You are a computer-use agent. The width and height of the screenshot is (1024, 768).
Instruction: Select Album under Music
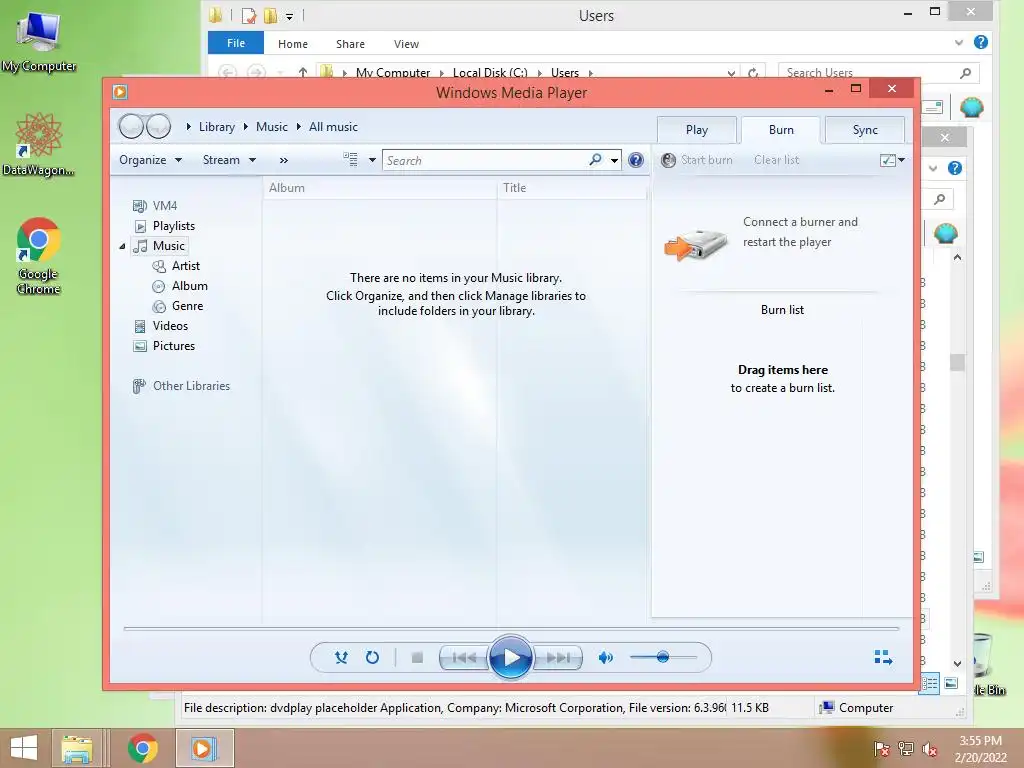pos(180,286)
